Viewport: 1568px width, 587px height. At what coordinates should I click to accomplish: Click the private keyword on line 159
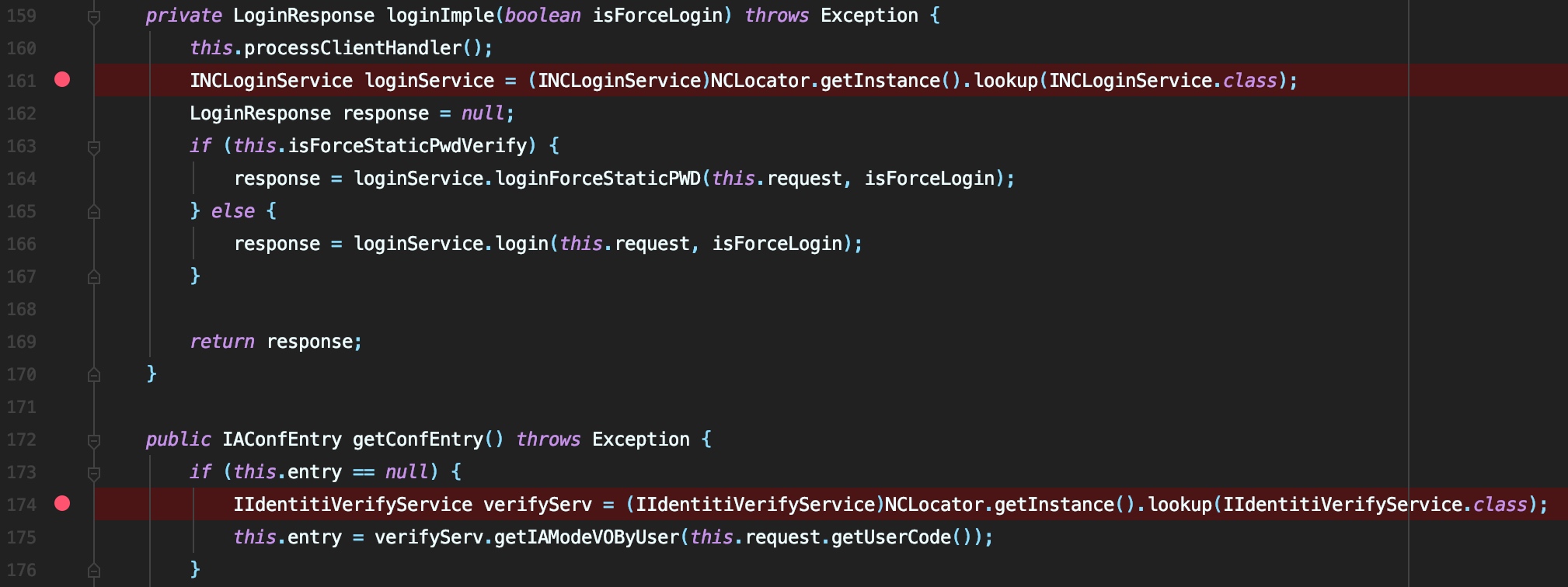click(x=183, y=16)
